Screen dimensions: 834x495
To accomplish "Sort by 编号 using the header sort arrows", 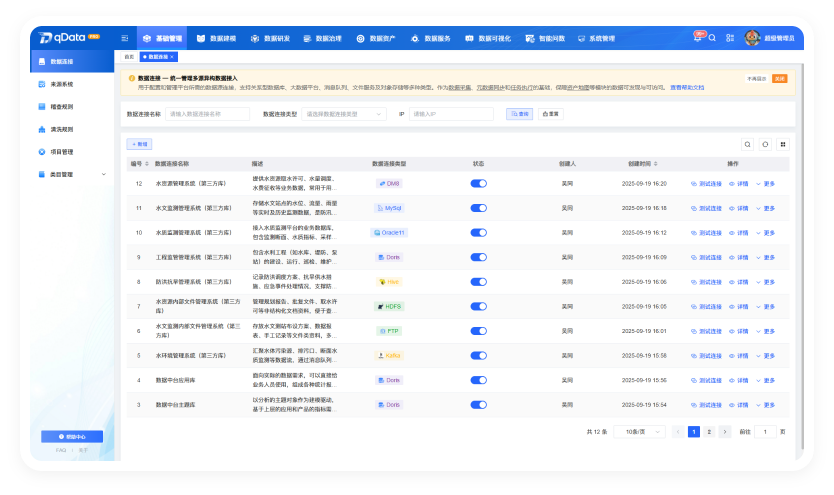I will pos(147,164).
